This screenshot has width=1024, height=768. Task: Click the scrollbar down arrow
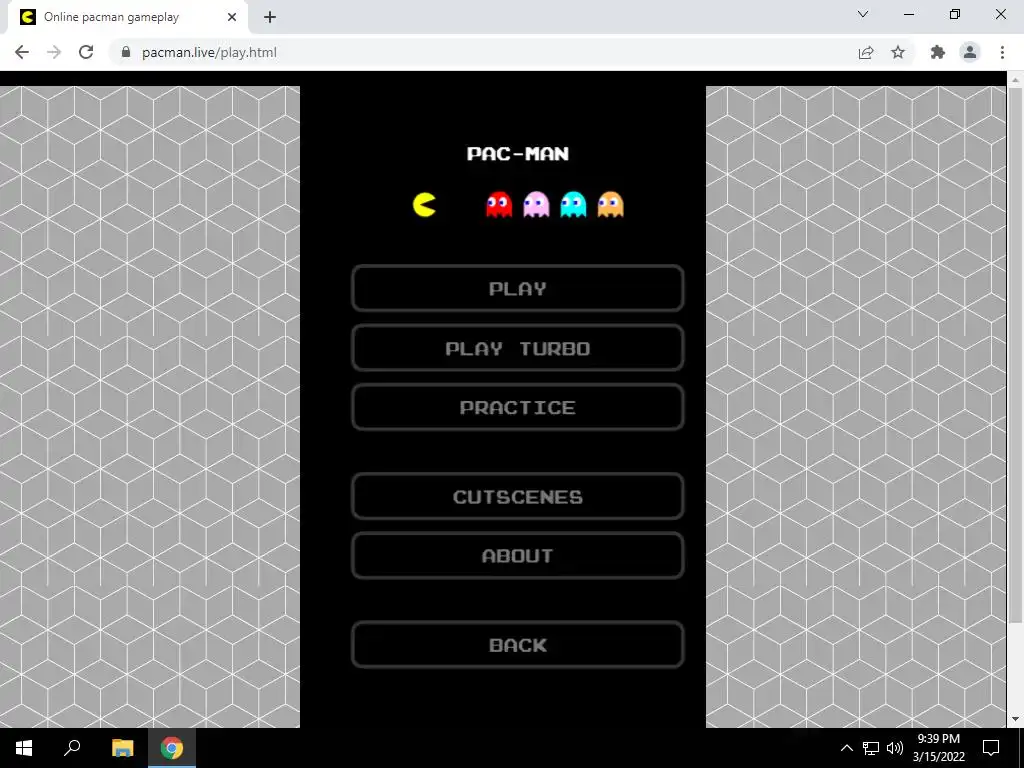[1015, 720]
